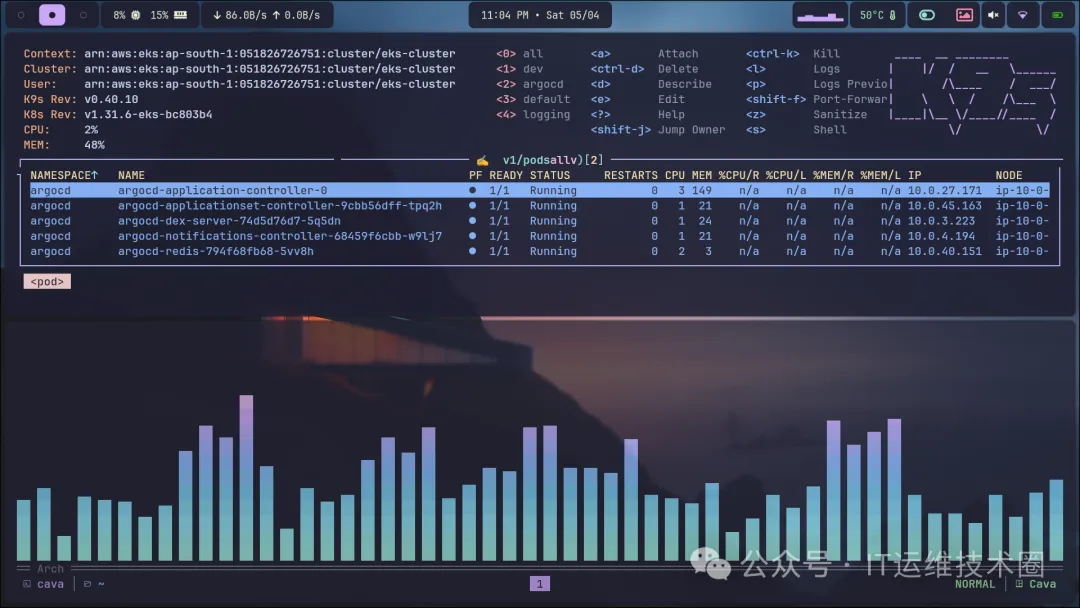The height and width of the screenshot is (608, 1080).
Task: Click the pink wallpaper picture icon
Action: [x=964, y=15]
